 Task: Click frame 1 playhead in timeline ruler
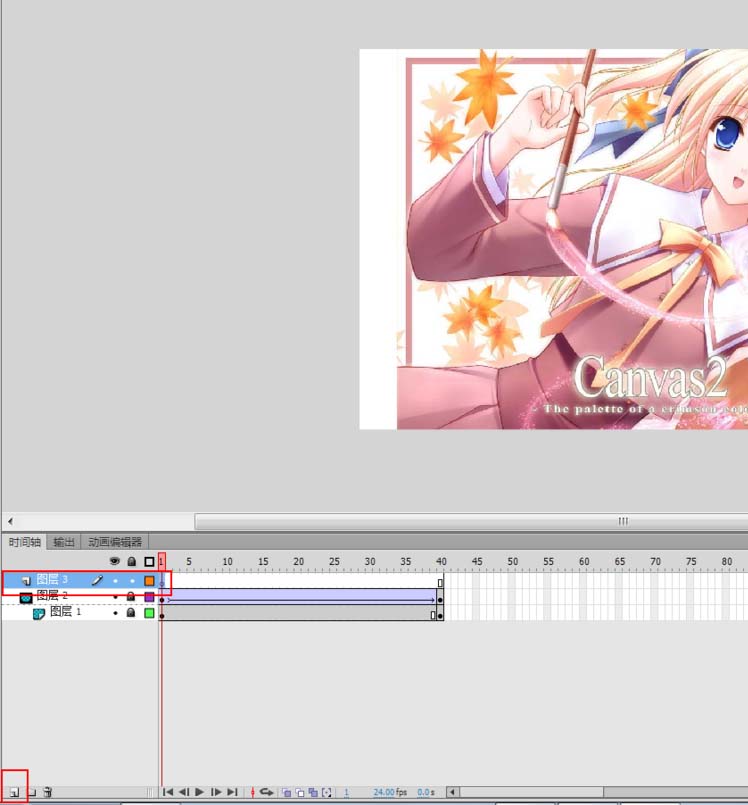161,562
